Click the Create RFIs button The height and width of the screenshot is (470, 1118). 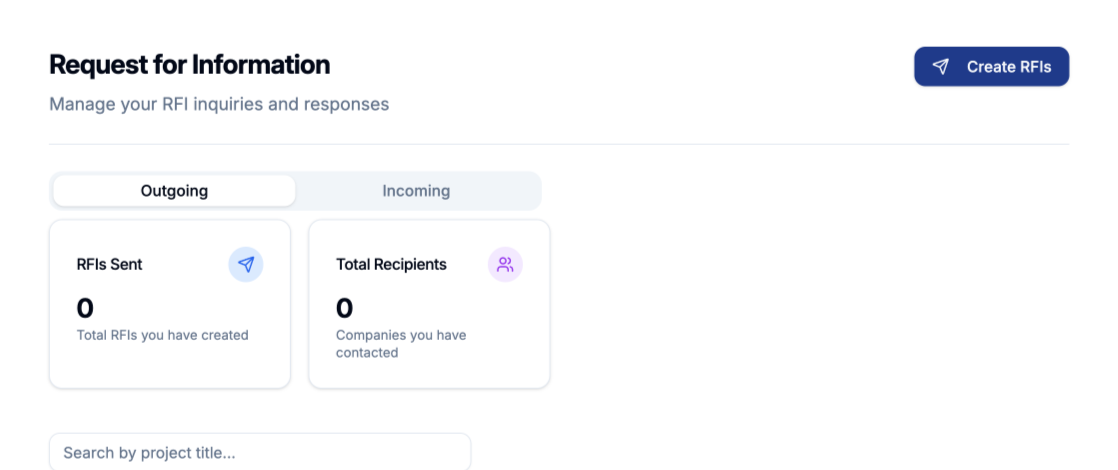coord(992,67)
